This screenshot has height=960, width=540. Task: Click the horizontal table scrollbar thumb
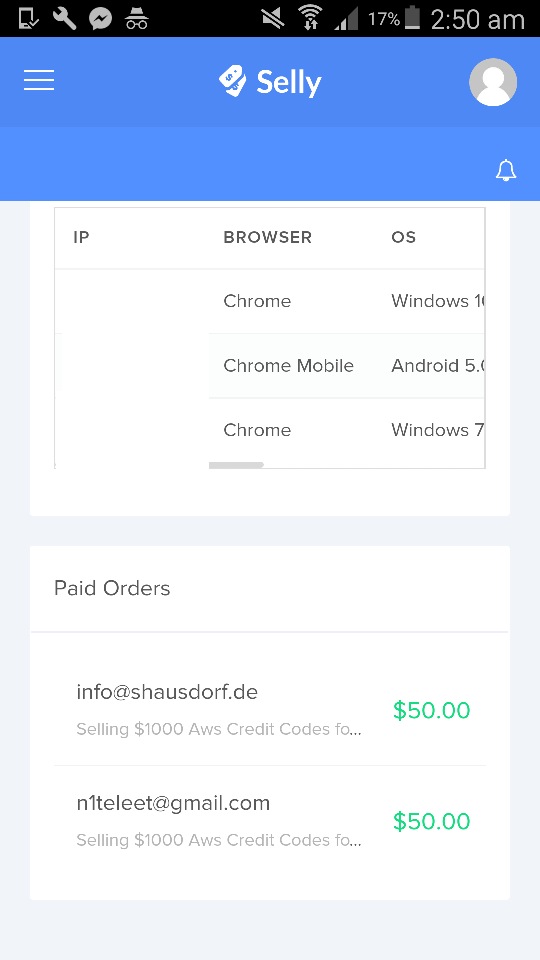[236, 465]
